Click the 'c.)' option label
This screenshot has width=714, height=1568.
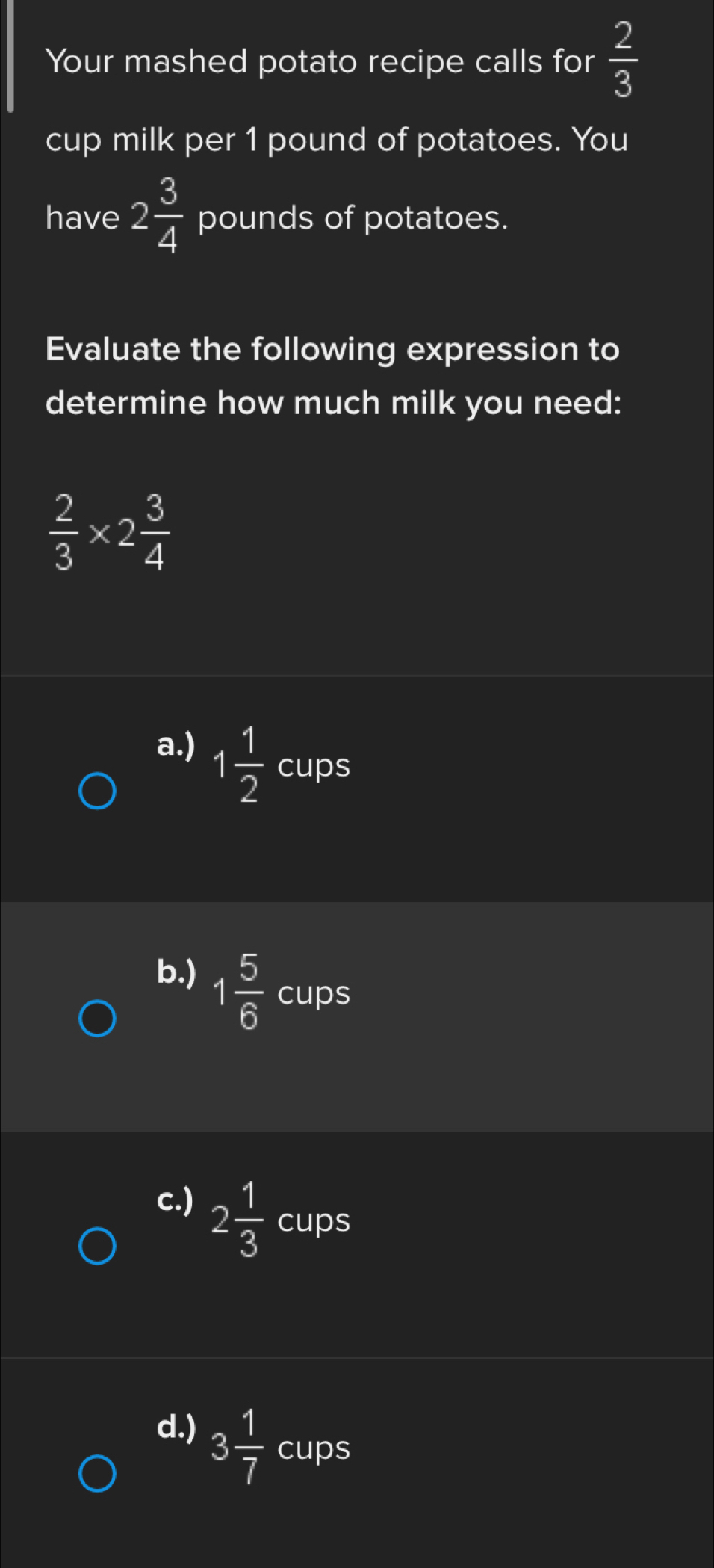(176, 1200)
